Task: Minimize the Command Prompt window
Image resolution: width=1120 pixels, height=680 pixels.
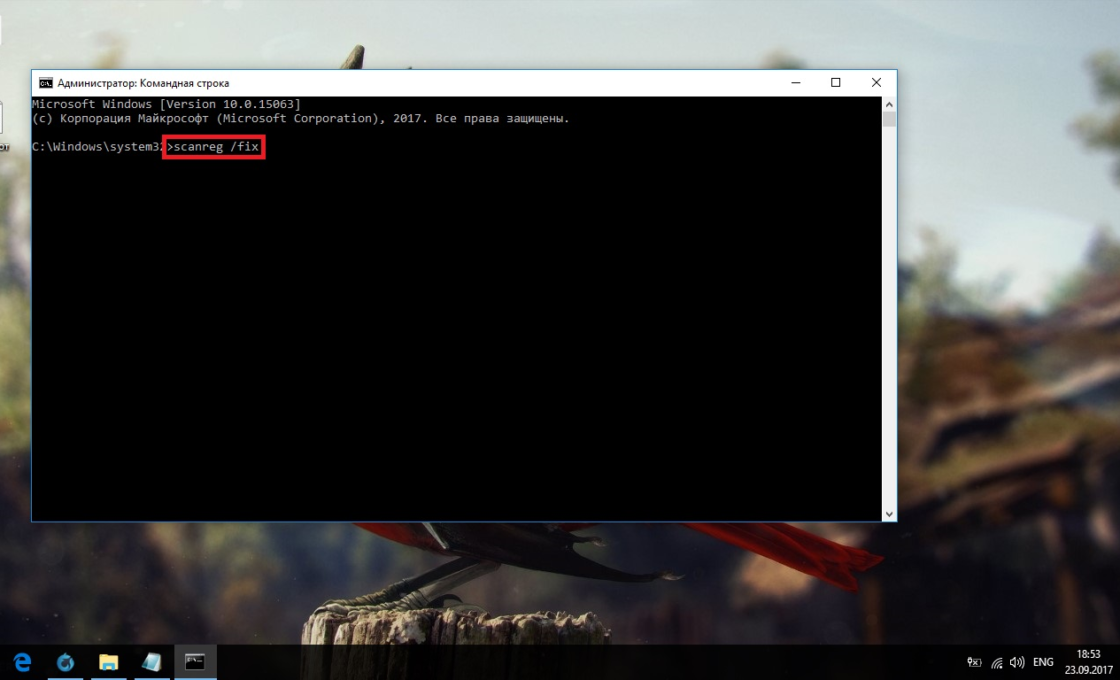Action: point(796,83)
